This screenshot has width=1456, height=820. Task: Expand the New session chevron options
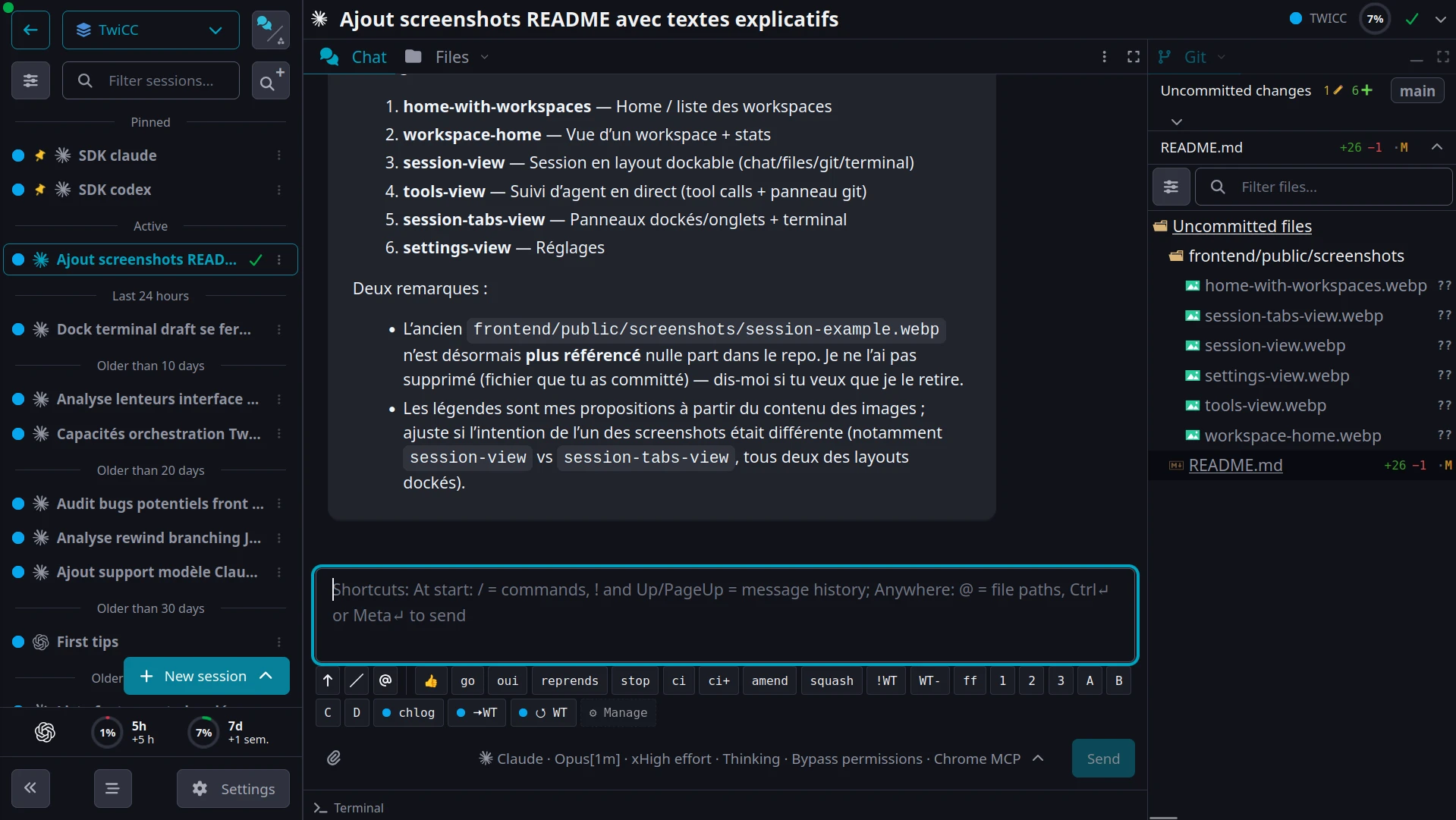pyautogui.click(x=266, y=676)
